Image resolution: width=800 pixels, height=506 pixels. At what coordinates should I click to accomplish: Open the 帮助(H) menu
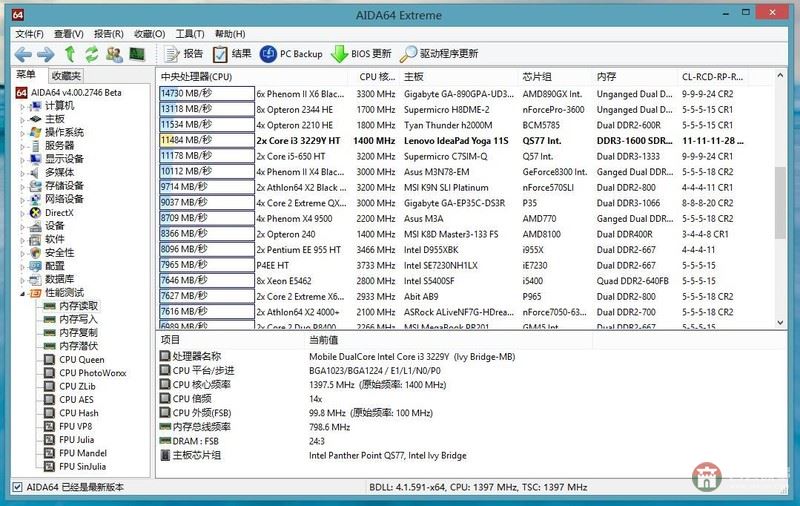[230, 34]
